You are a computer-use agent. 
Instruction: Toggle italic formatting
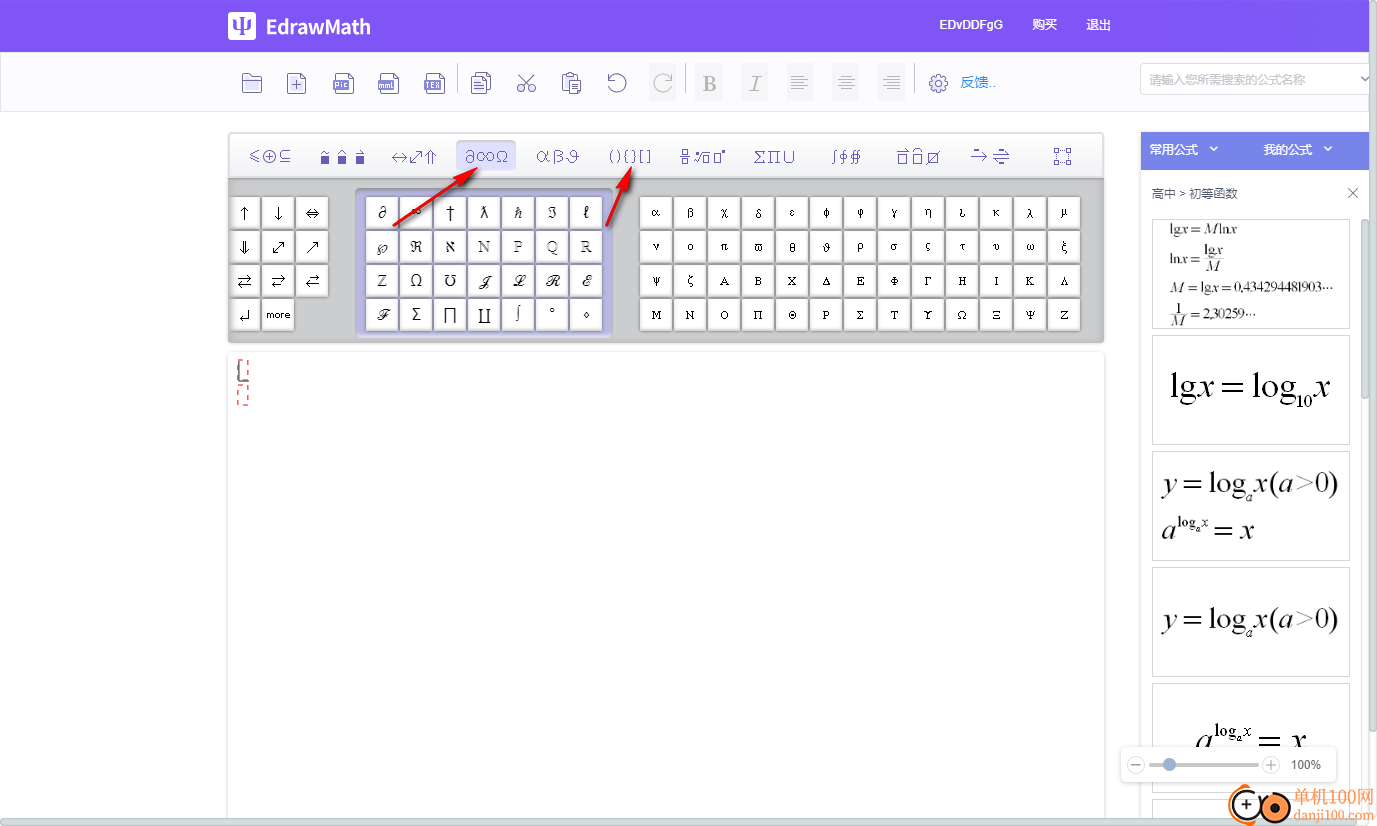755,83
